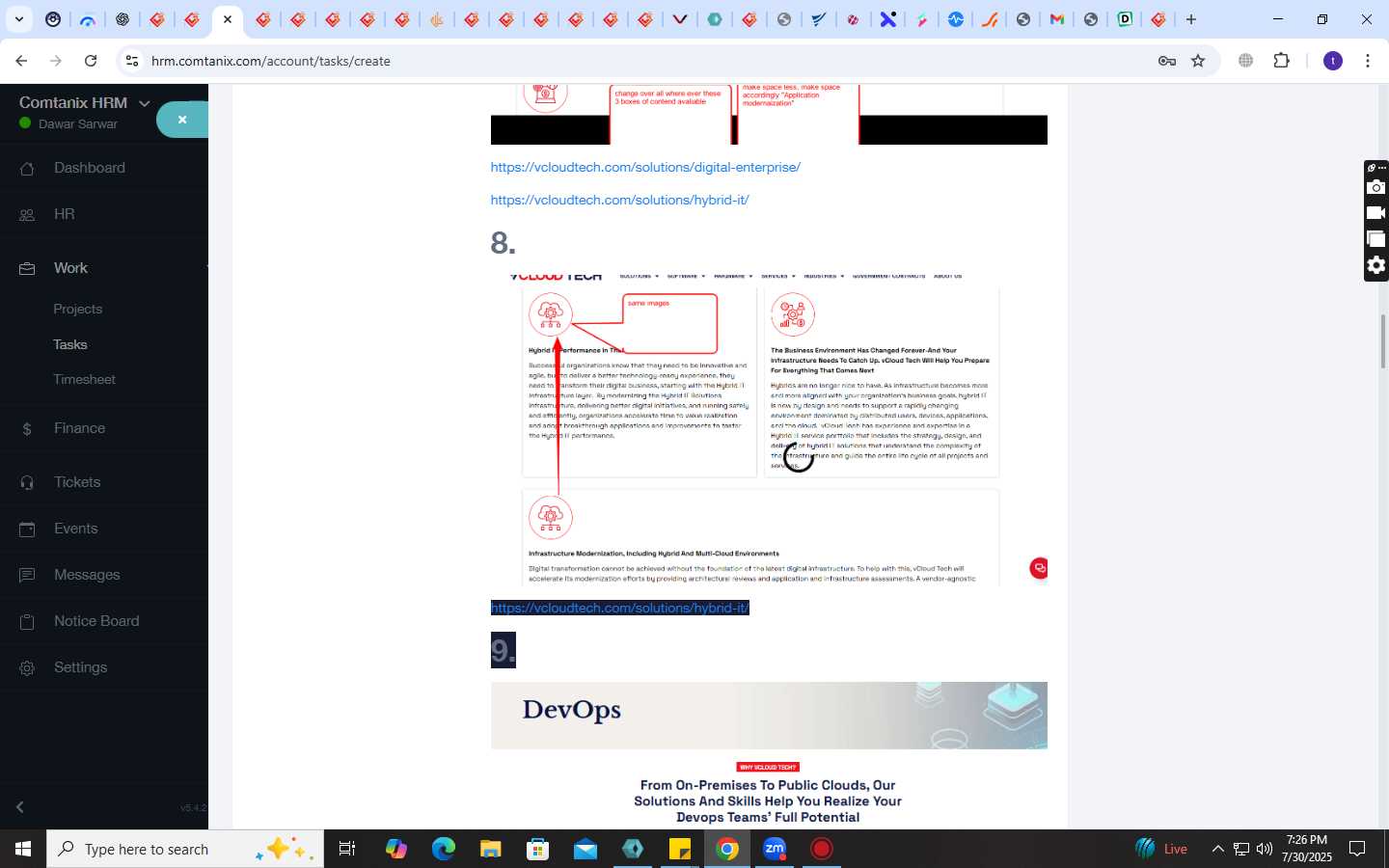The width and height of the screenshot is (1389, 868).
Task: Go back to the previous page
Action: pos(21,61)
